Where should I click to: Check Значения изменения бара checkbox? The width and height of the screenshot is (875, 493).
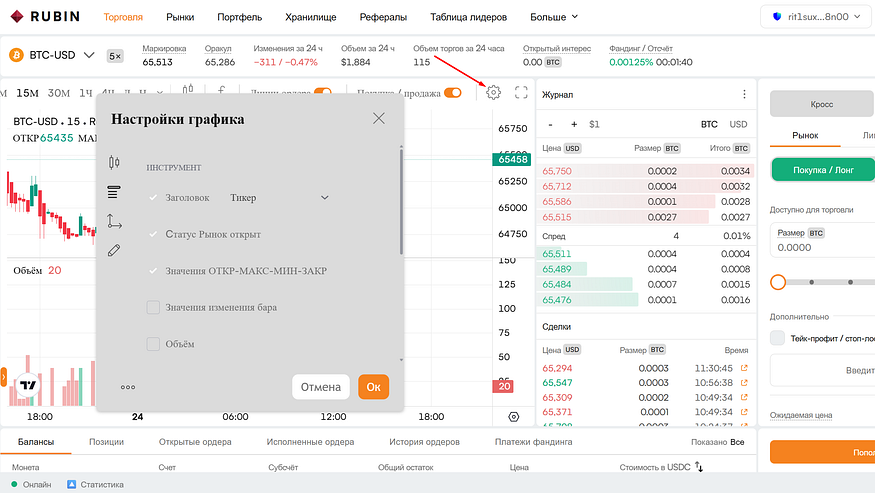[x=153, y=307]
